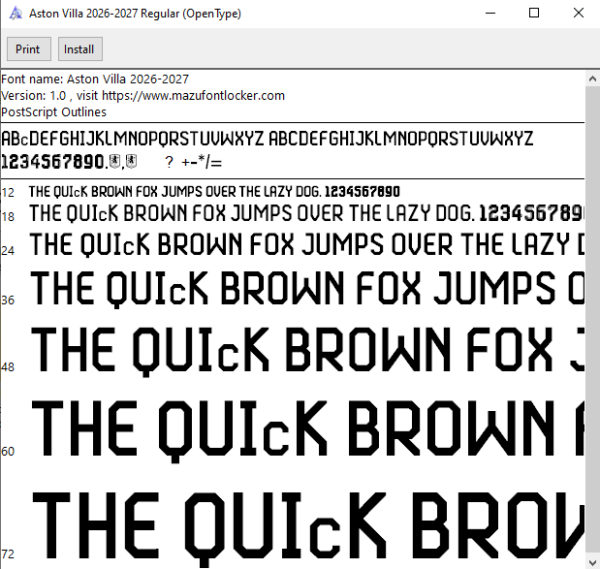The height and width of the screenshot is (569, 600).
Task: Click the Print button
Action: pyautogui.click(x=29, y=49)
